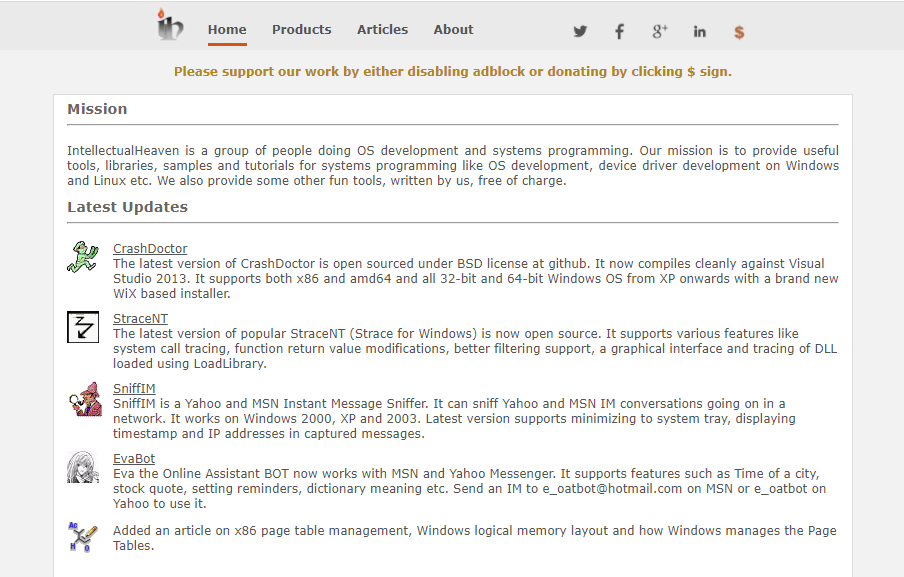Visit the Google Plus page icon
The width and height of the screenshot is (904, 577).
(660, 32)
